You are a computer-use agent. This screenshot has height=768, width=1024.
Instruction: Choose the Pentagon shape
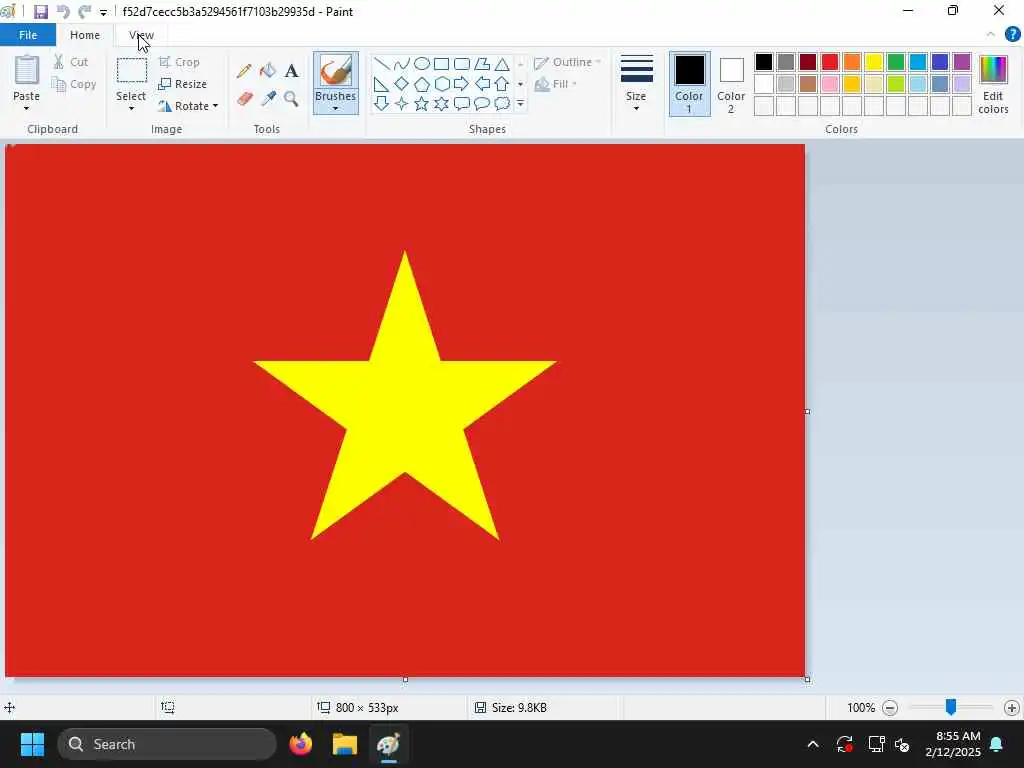422,84
